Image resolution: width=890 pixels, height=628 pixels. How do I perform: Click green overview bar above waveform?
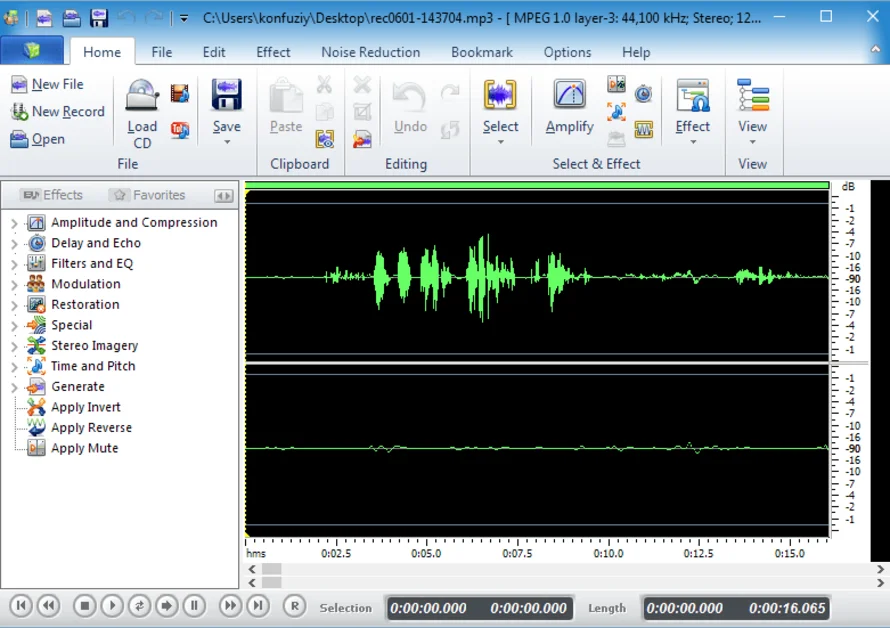(x=537, y=185)
